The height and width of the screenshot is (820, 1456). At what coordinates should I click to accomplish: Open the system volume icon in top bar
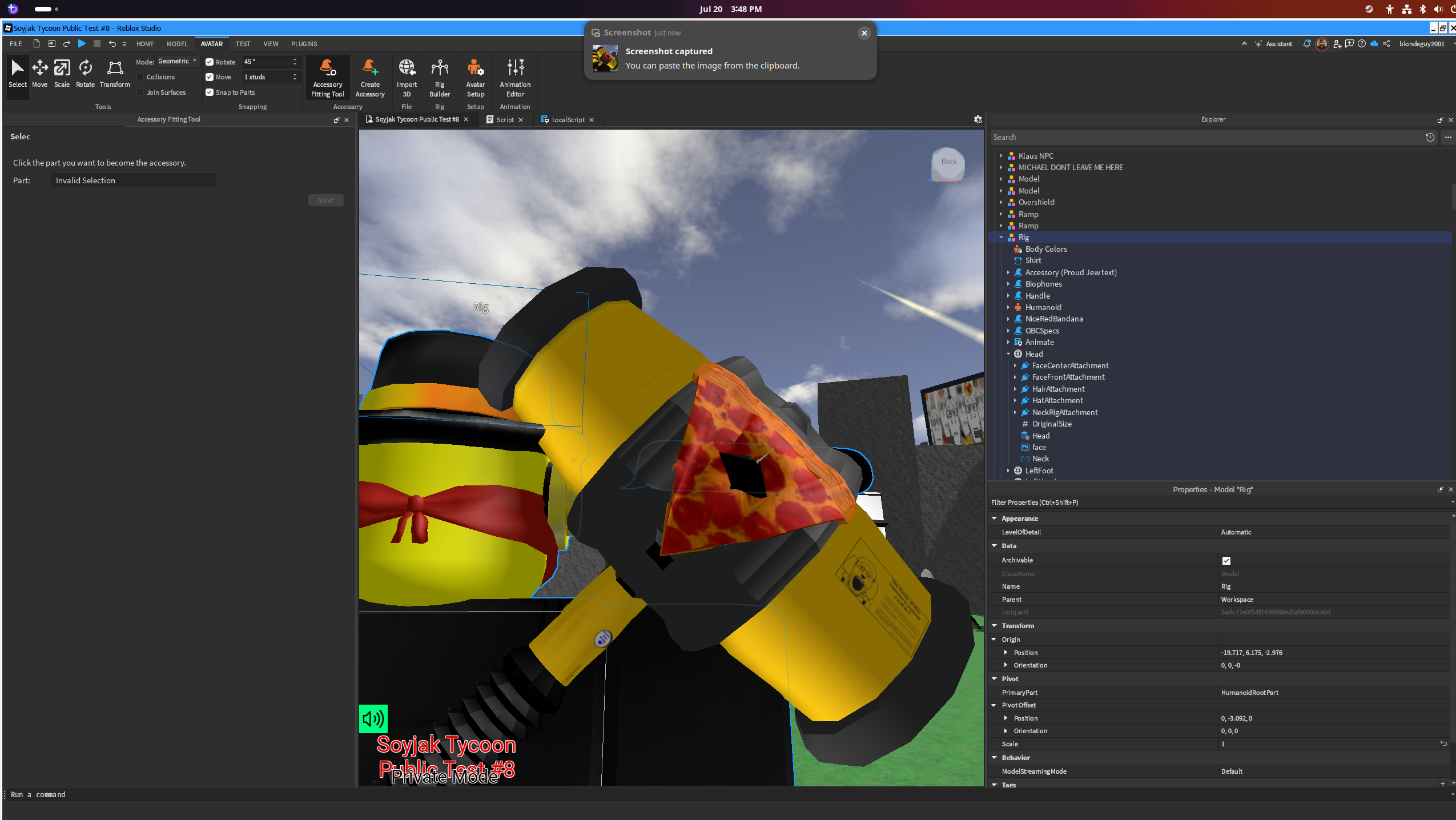pyautogui.click(x=1438, y=9)
